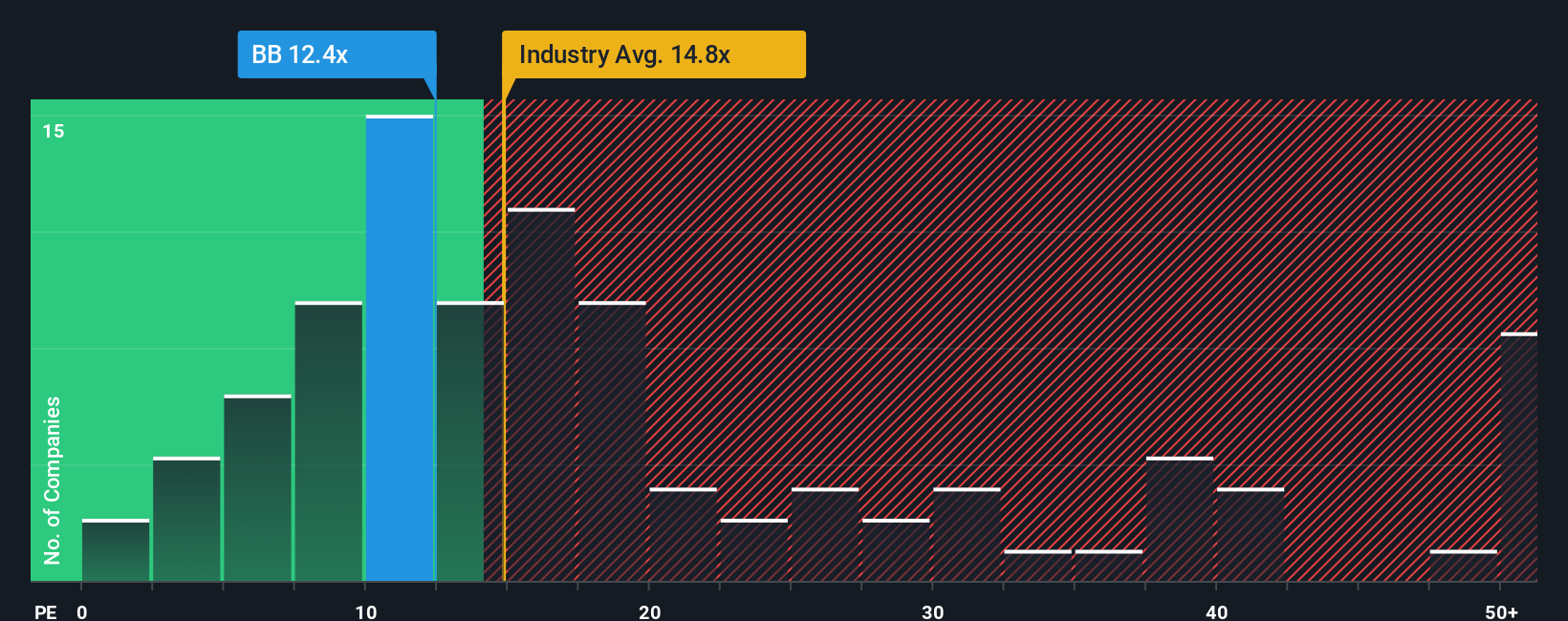Click the No. of Companies axis title

point(53,480)
